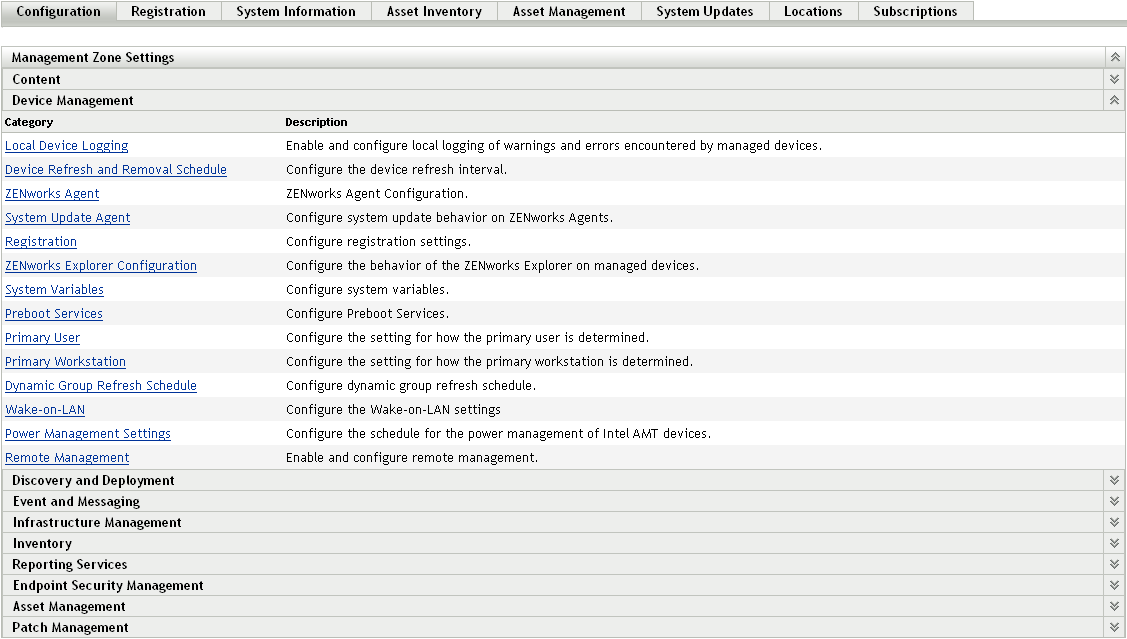
Task: Expand the Event and Messaging section
Action: [x=1113, y=500]
